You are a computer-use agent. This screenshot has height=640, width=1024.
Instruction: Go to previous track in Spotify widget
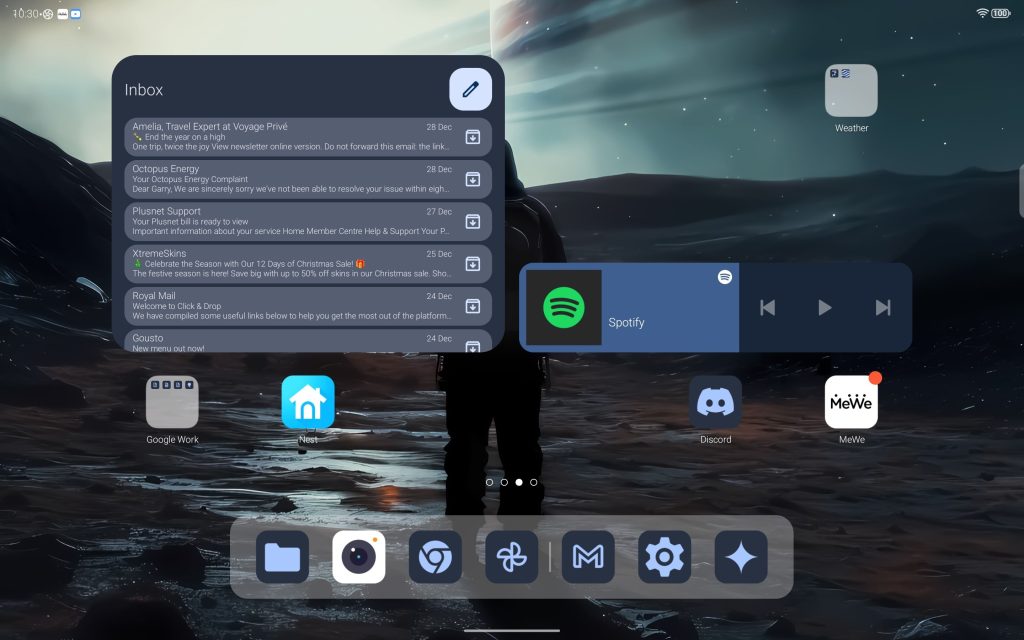click(x=767, y=308)
